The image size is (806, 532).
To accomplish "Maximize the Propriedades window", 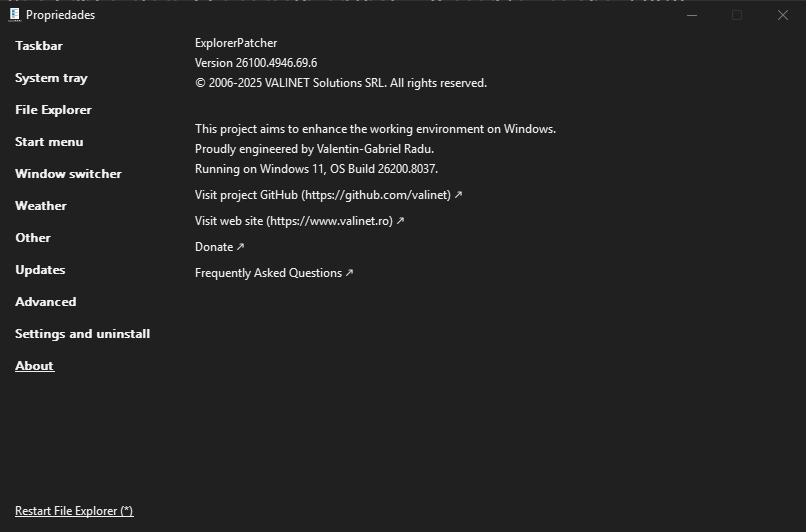I will (737, 15).
